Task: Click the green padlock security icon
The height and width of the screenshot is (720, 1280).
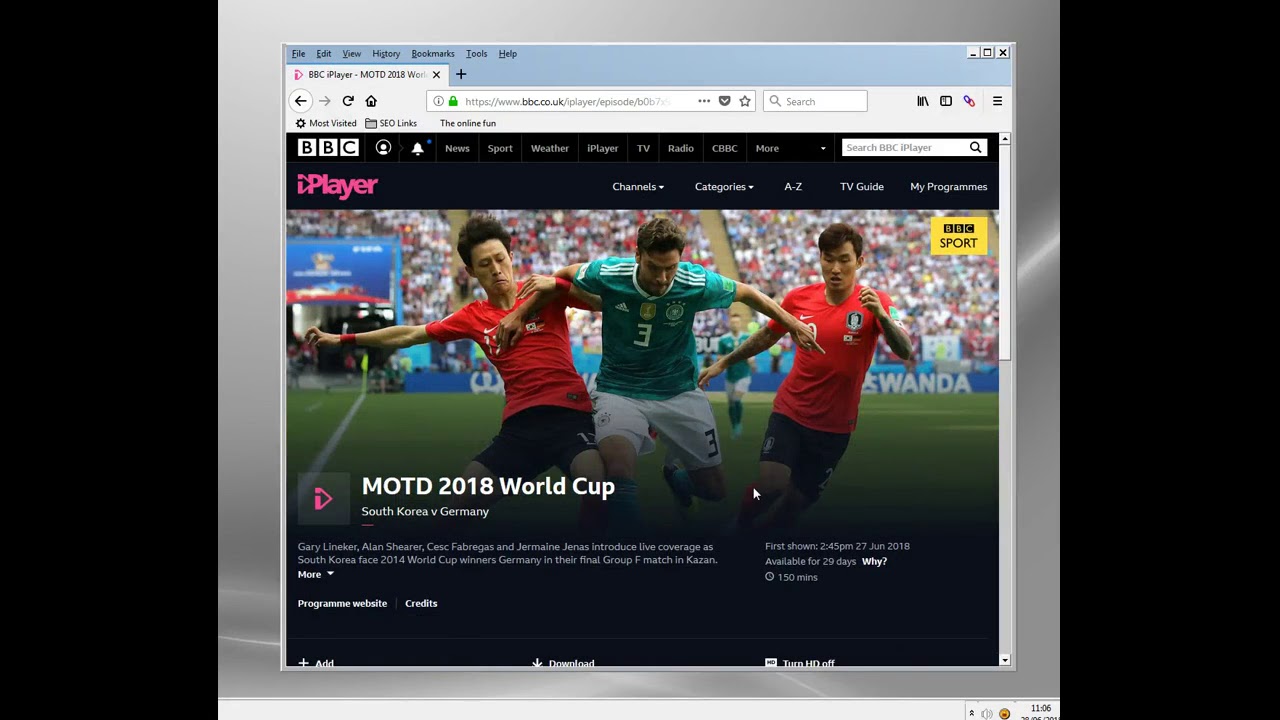Action: (453, 101)
